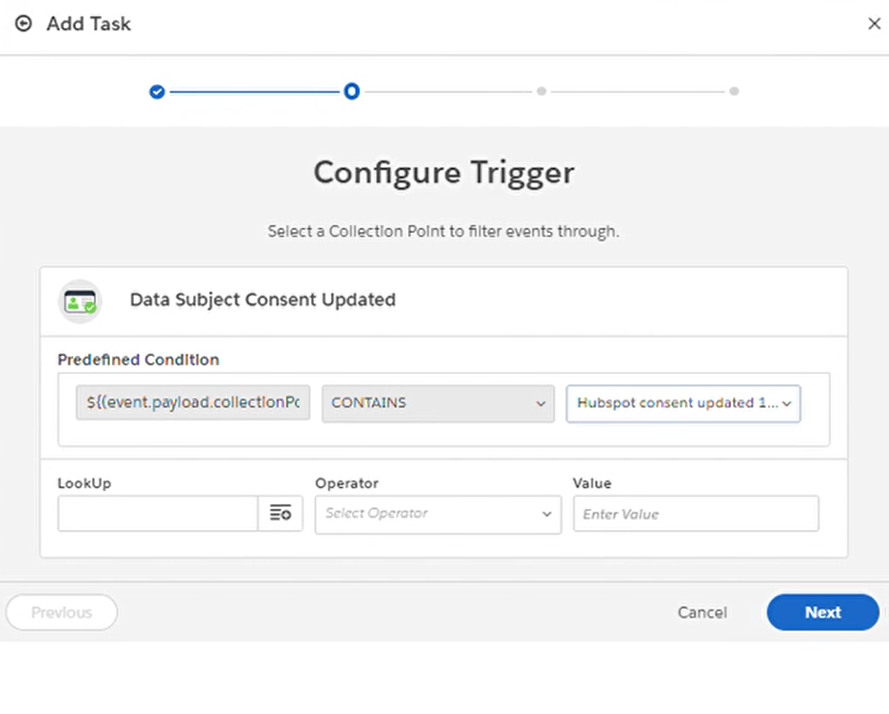This screenshot has width=889, height=714.
Task: Click the circular Add Task icon in header
Action: click(x=23, y=23)
